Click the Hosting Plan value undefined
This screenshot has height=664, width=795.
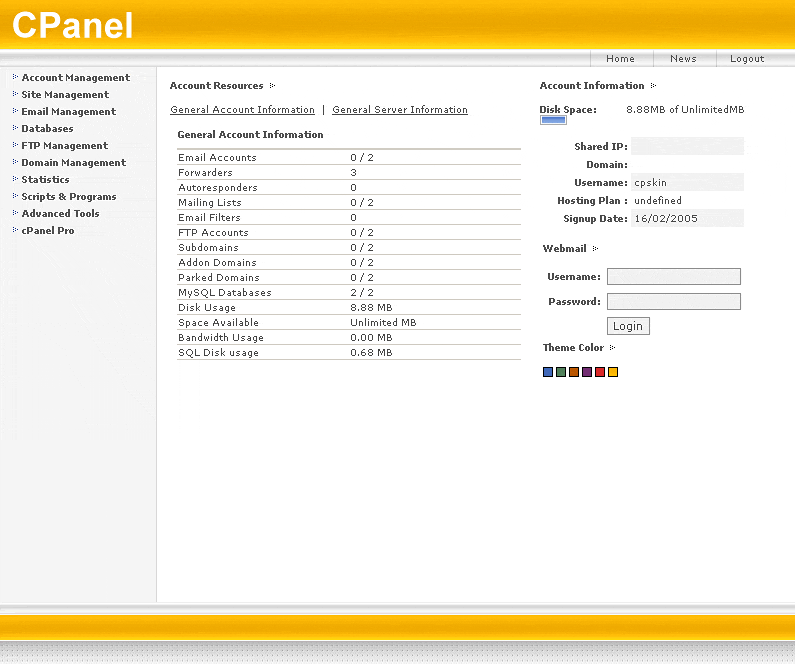pos(658,201)
